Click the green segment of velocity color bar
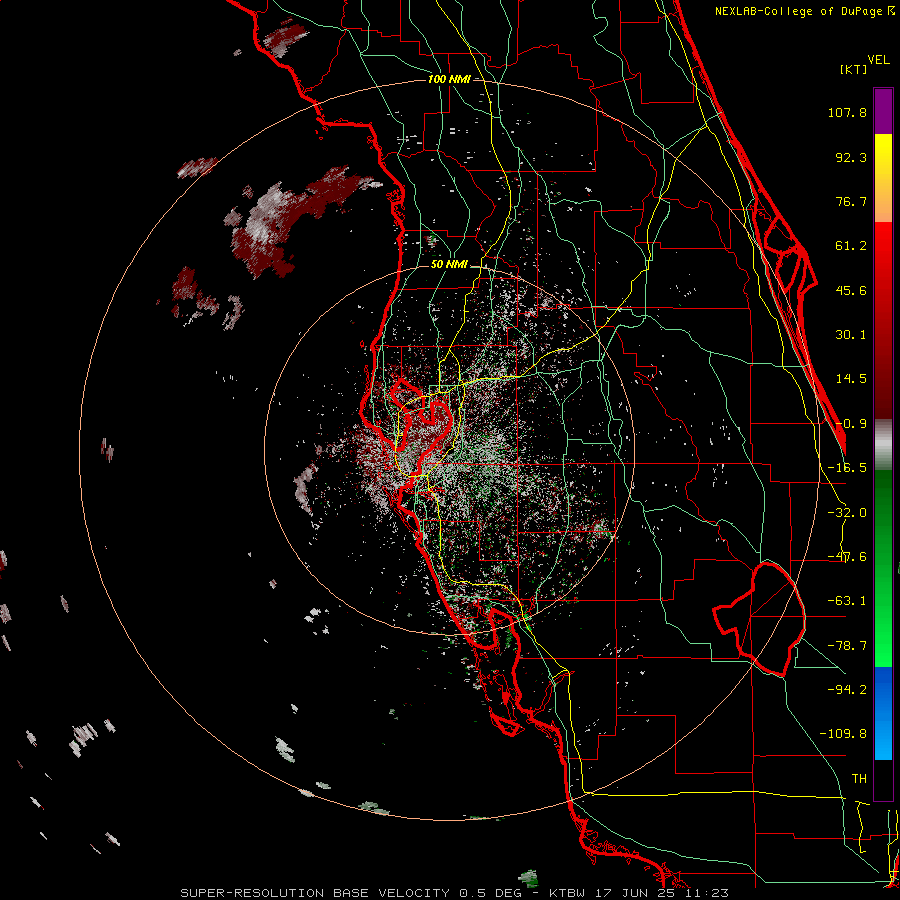Image resolution: width=900 pixels, height=900 pixels. [883, 568]
